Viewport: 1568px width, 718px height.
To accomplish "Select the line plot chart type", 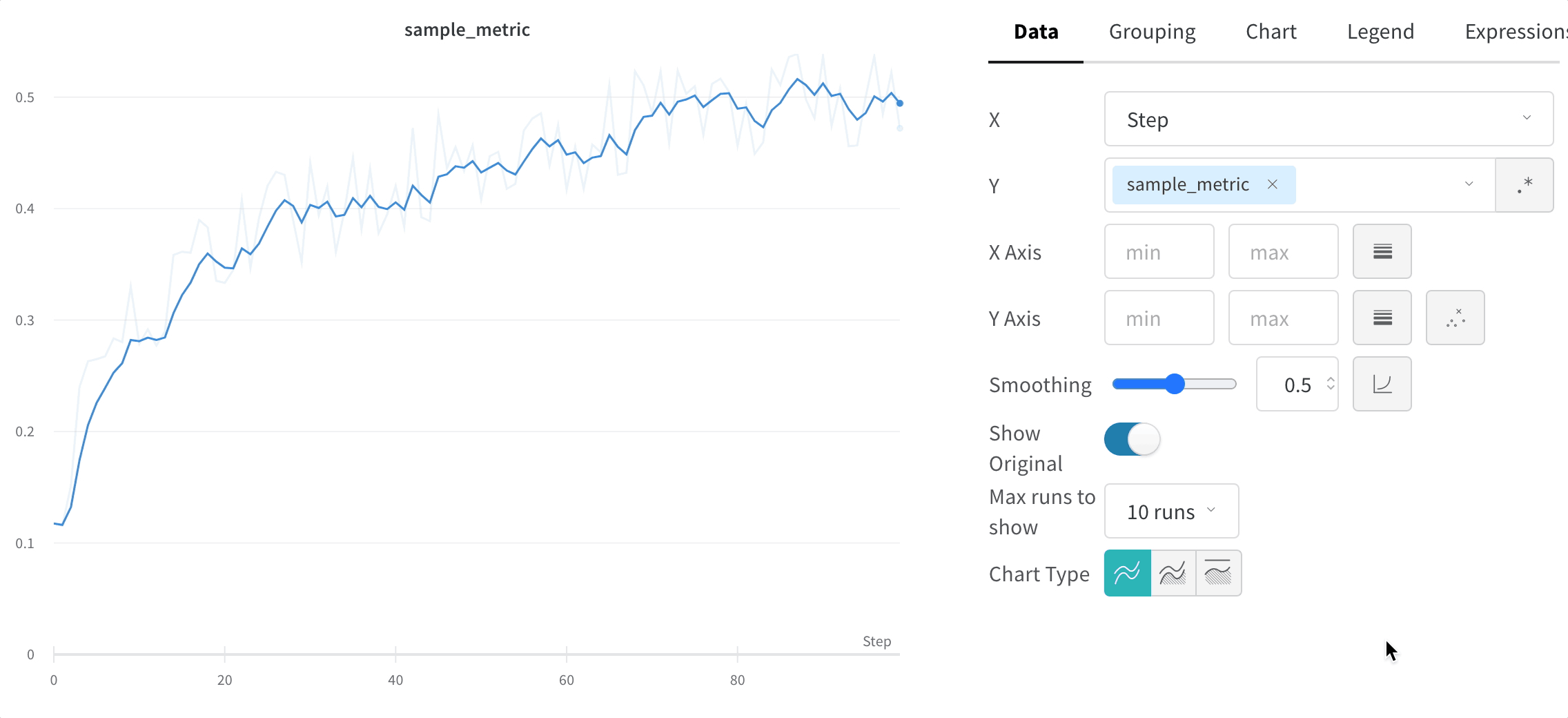I will pyautogui.click(x=1127, y=573).
